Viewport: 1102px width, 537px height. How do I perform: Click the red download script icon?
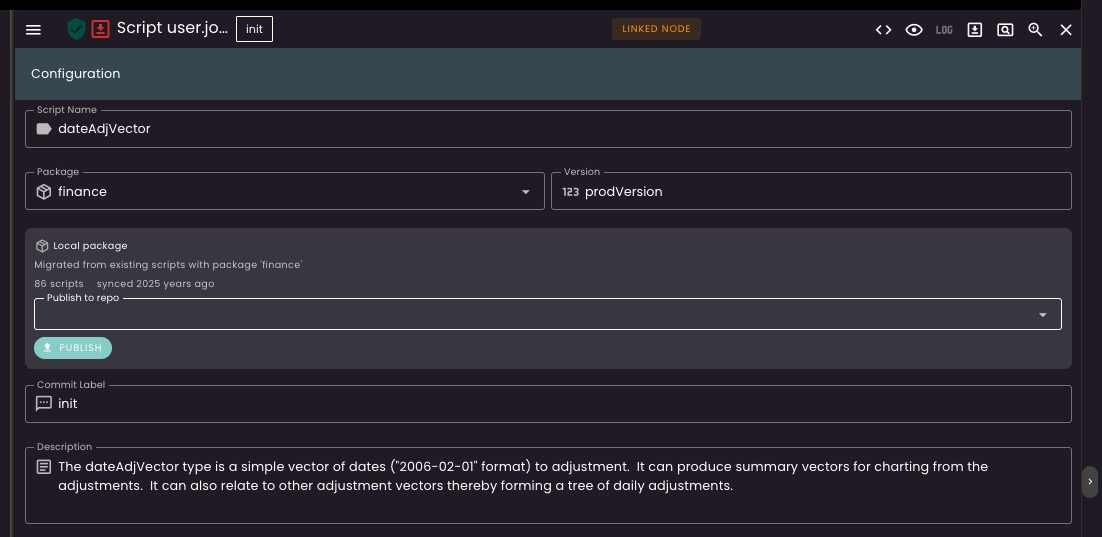[x=100, y=29]
